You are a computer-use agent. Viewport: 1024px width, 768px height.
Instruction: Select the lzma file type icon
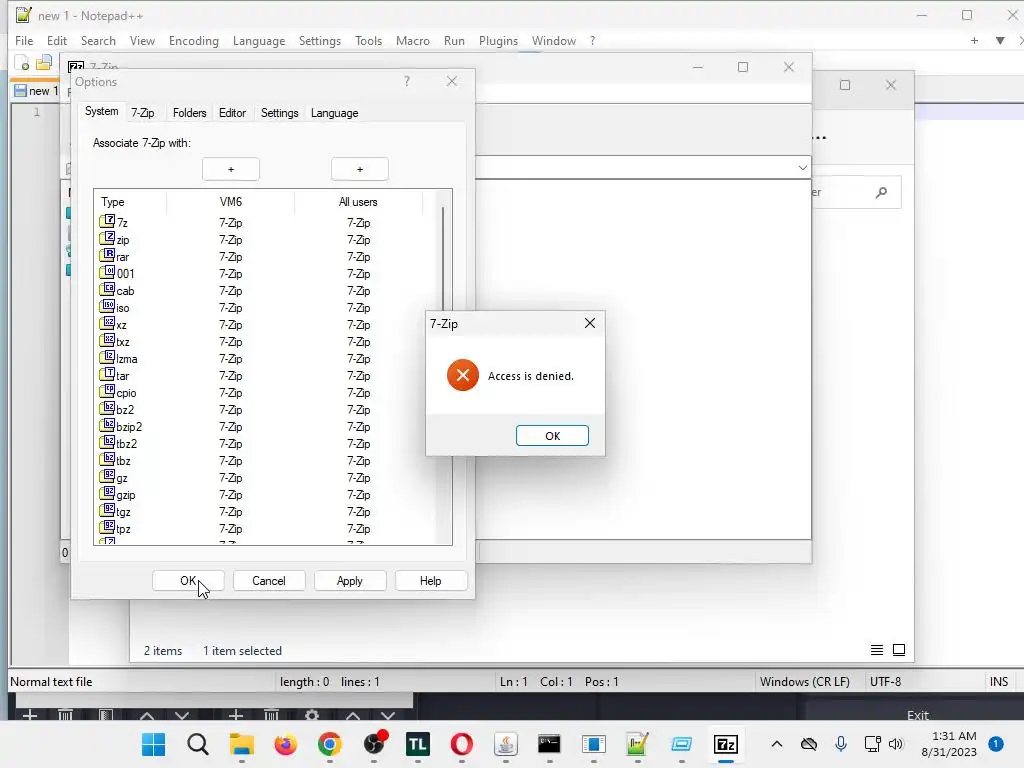coord(107,357)
